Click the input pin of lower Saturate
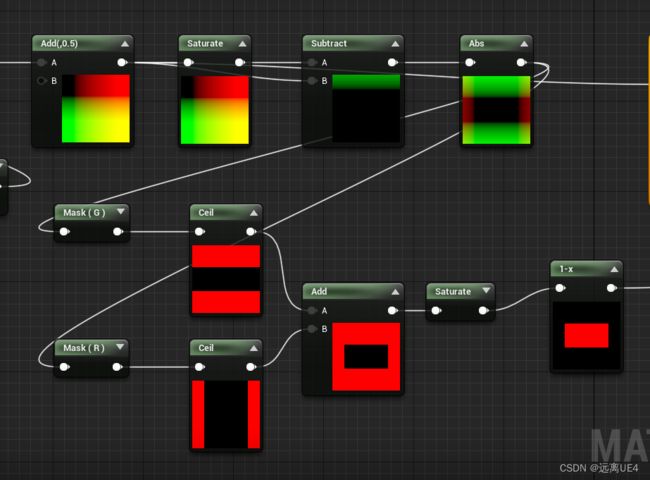650x480 pixels. pos(437,310)
